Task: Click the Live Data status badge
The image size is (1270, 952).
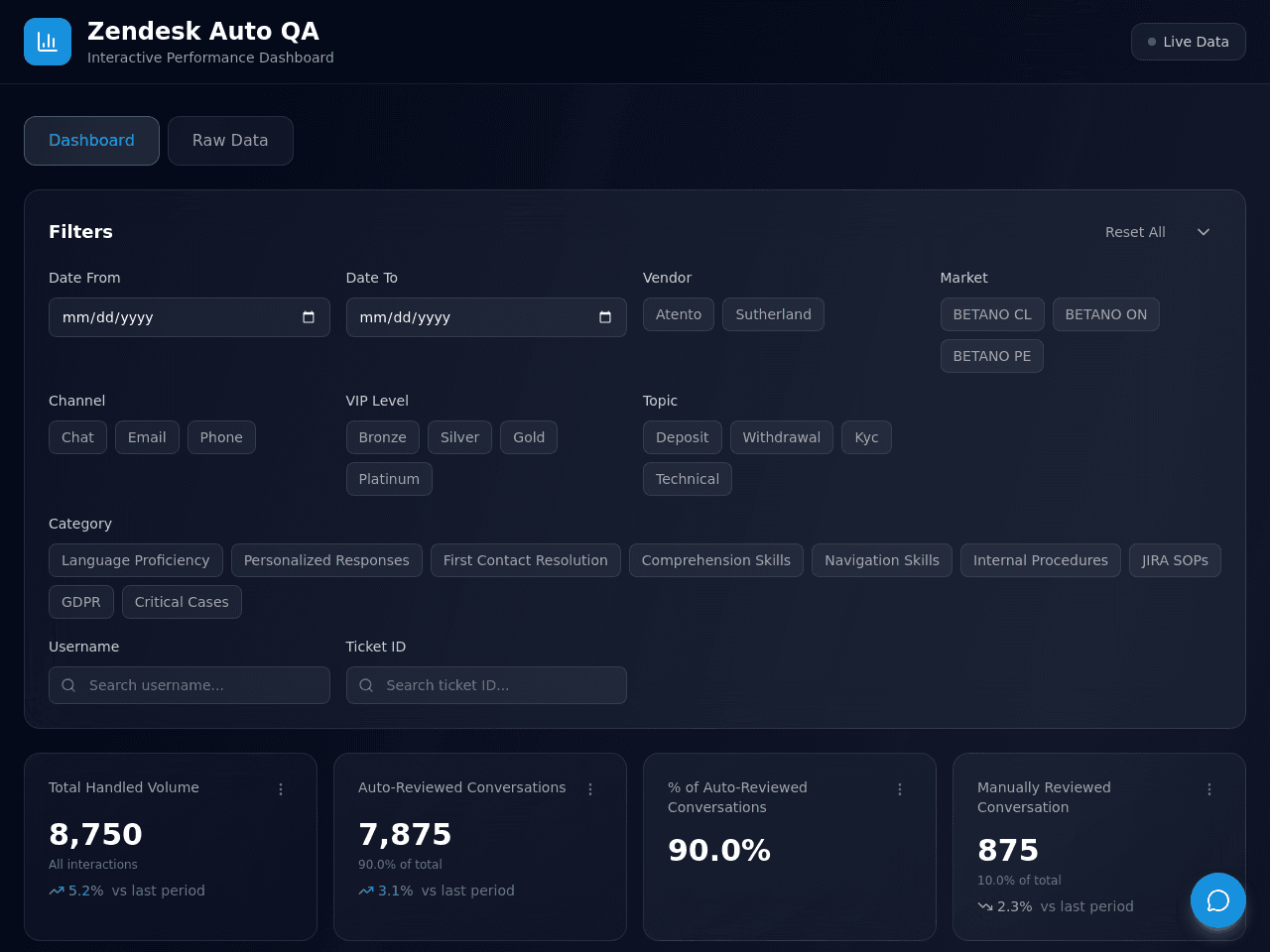Action: (1189, 42)
